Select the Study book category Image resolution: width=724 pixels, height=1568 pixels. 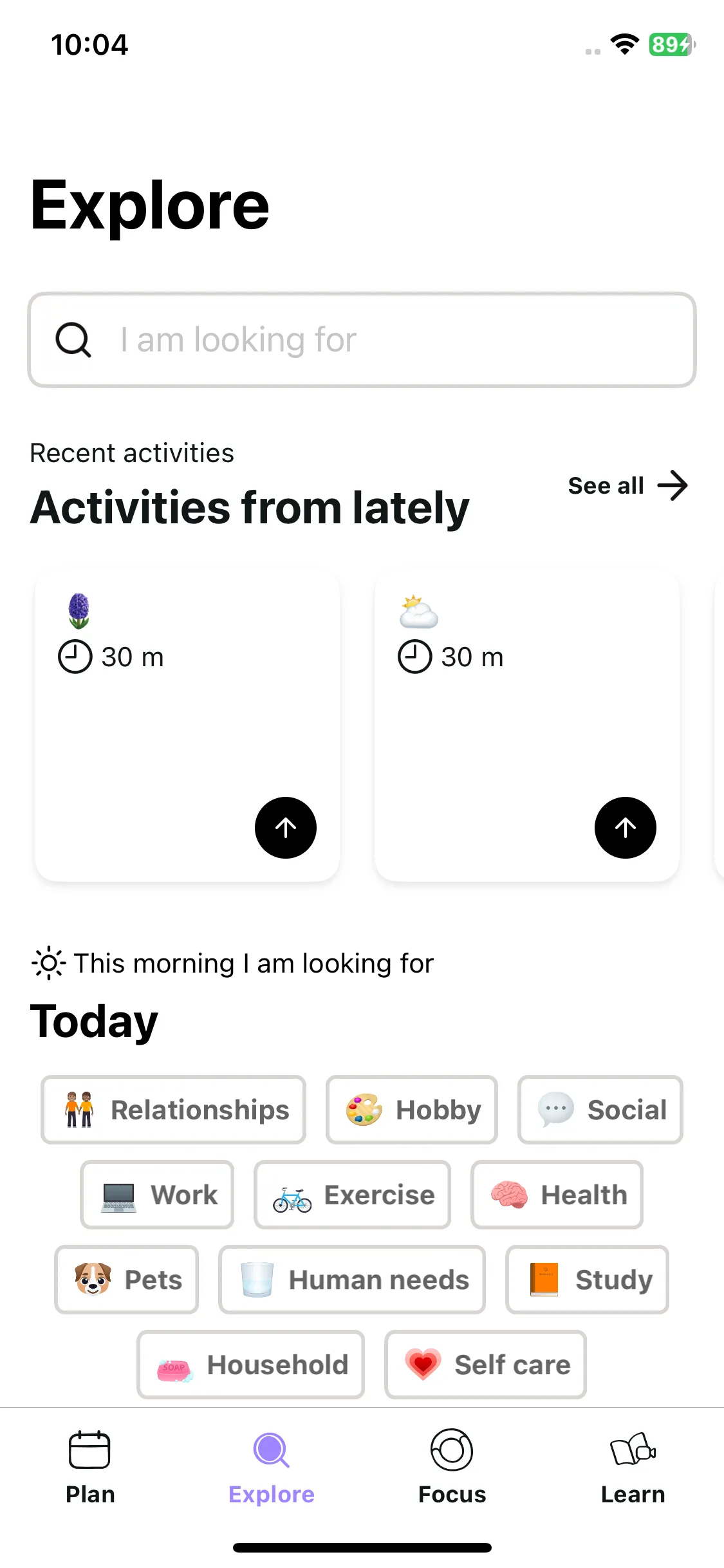point(588,1280)
